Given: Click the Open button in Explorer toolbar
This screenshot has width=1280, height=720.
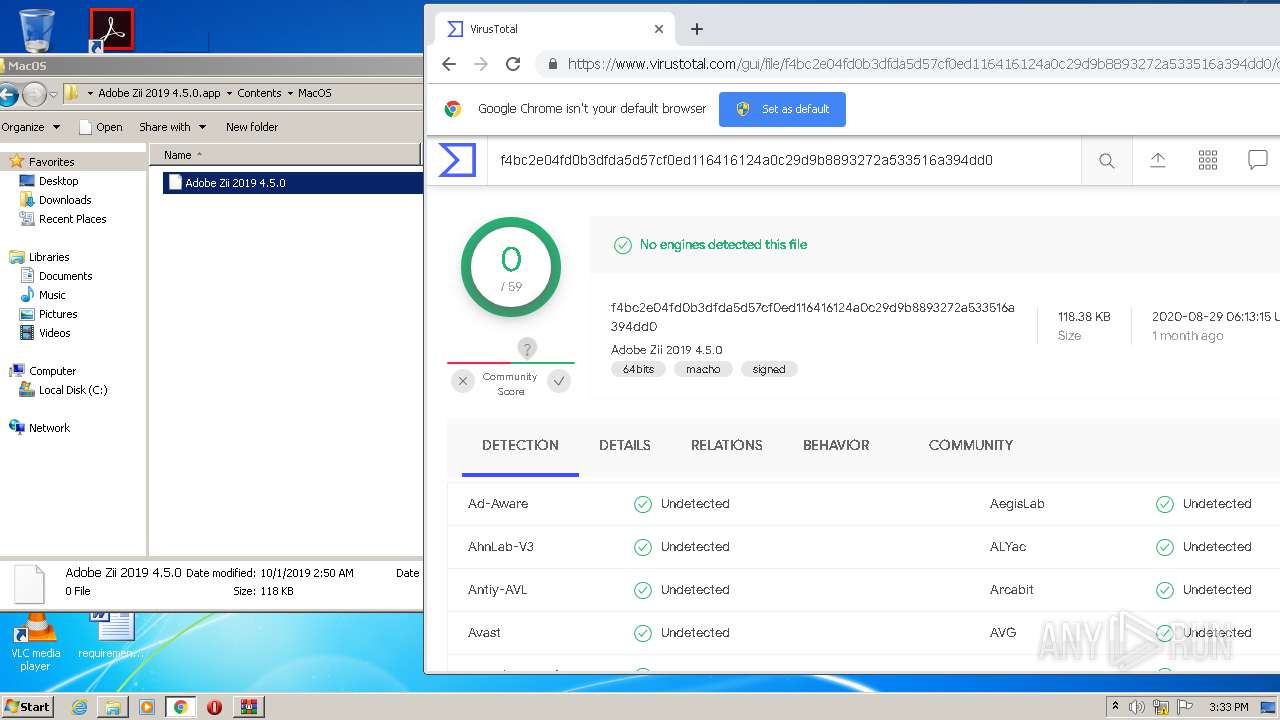Looking at the screenshot, I should 101,127.
